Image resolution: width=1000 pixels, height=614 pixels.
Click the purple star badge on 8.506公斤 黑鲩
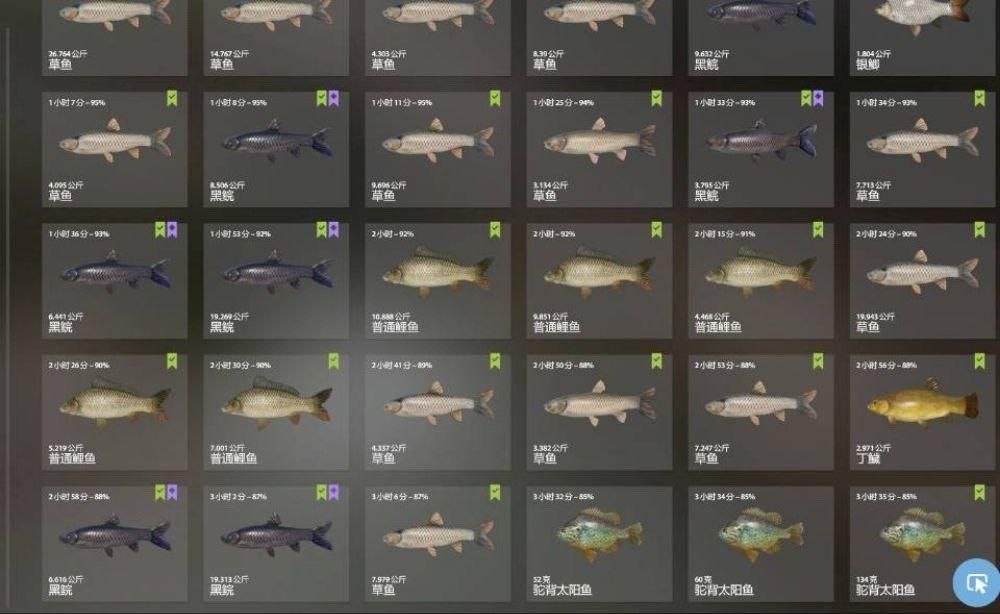pos(334,98)
